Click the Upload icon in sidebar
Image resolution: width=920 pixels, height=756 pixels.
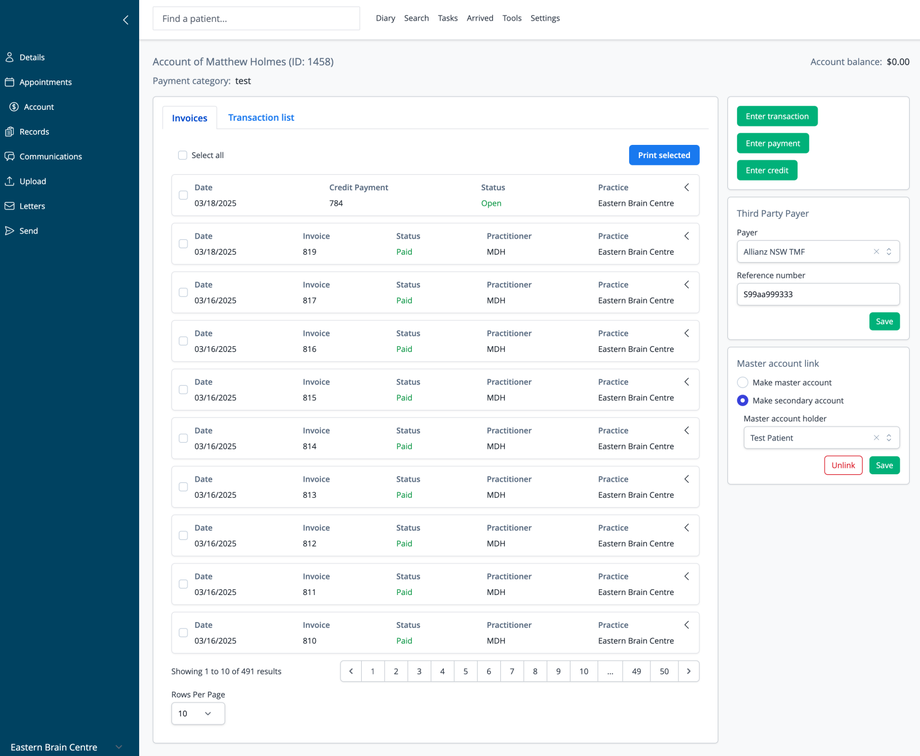[10, 181]
